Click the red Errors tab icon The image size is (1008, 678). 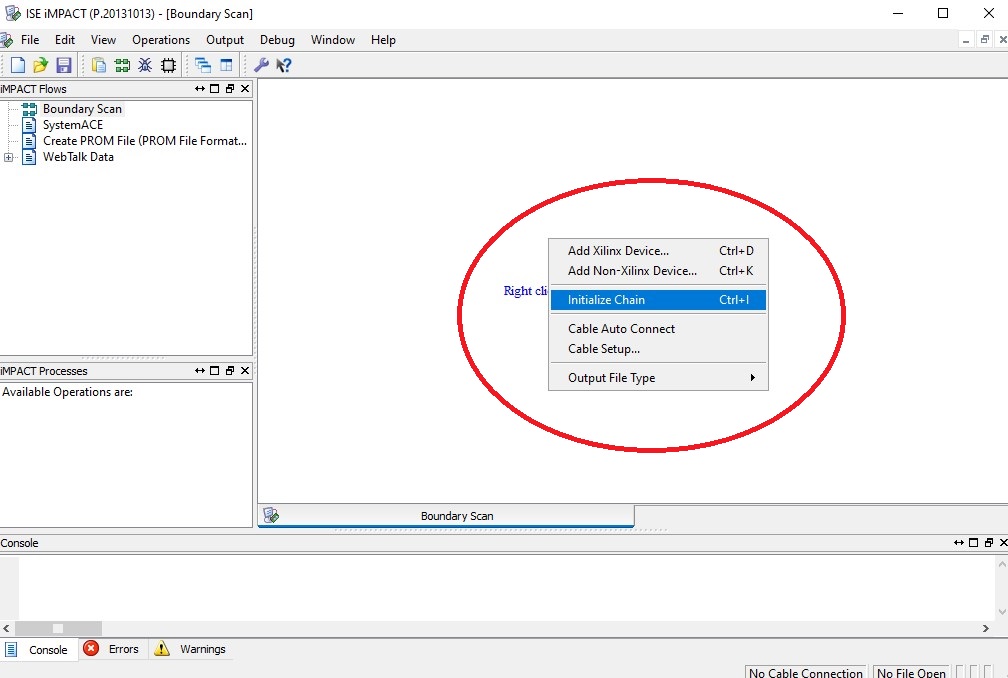pyautogui.click(x=91, y=648)
